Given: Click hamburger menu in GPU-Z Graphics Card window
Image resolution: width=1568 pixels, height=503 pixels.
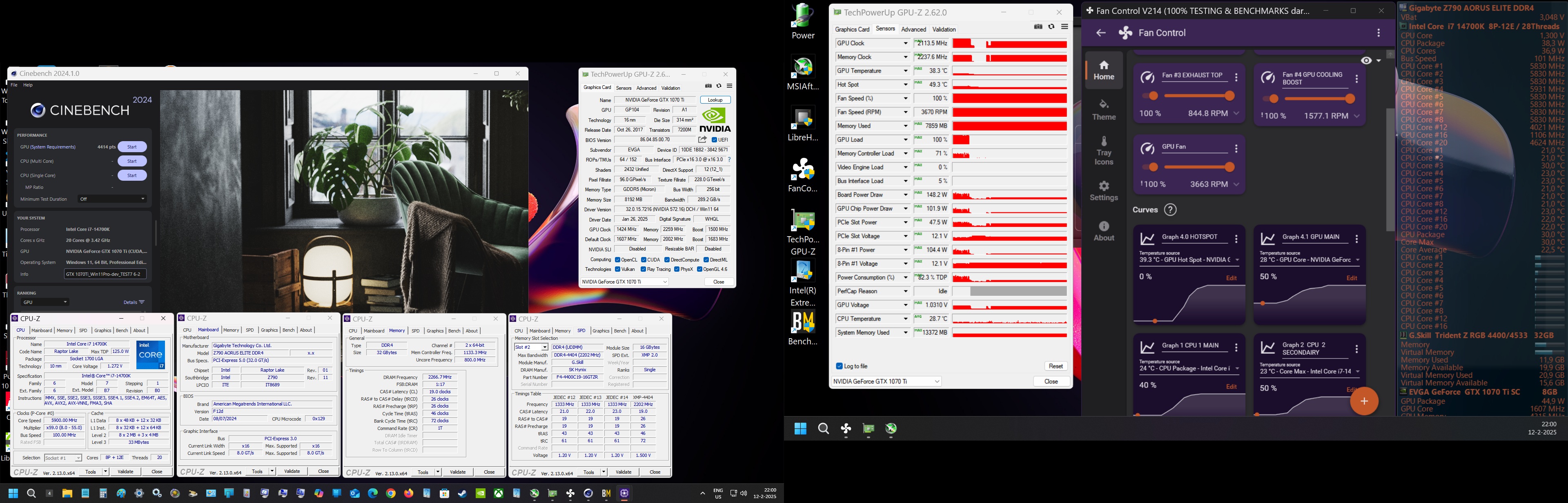Looking at the screenshot, I should click(729, 86).
